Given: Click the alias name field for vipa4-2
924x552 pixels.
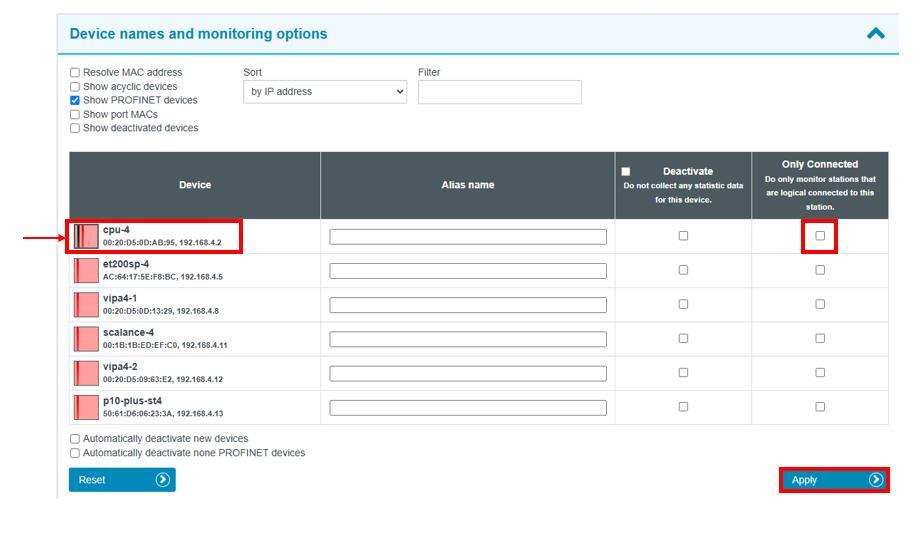Looking at the screenshot, I should 468,373.
